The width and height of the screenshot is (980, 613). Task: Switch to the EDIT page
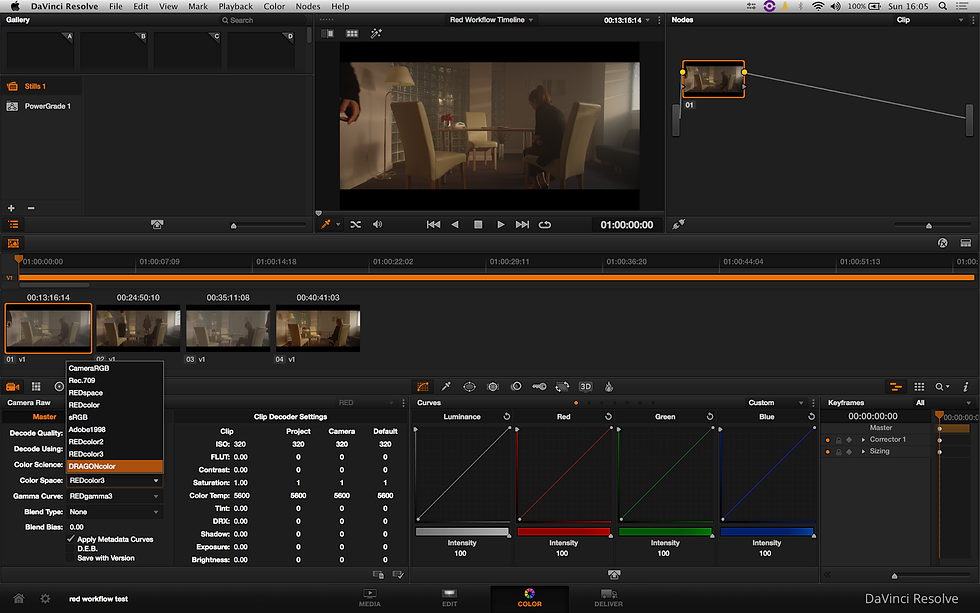(x=449, y=598)
